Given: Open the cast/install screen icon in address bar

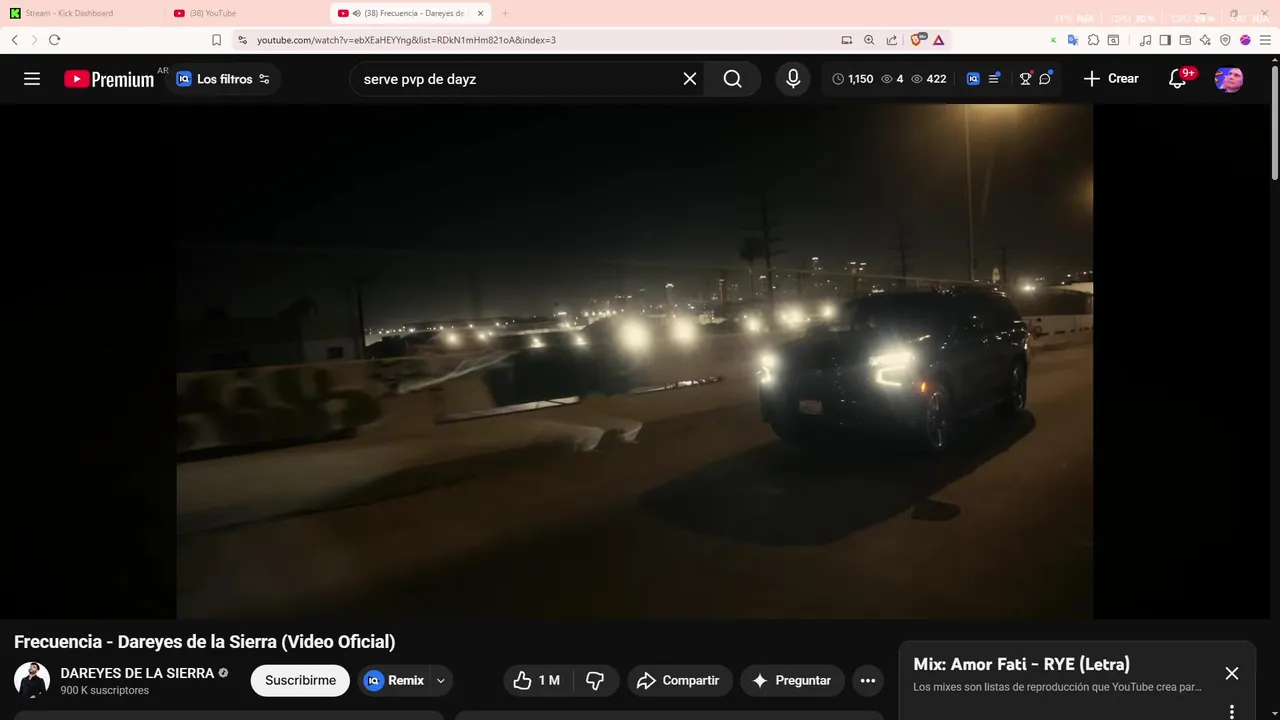Looking at the screenshot, I should pos(847,40).
